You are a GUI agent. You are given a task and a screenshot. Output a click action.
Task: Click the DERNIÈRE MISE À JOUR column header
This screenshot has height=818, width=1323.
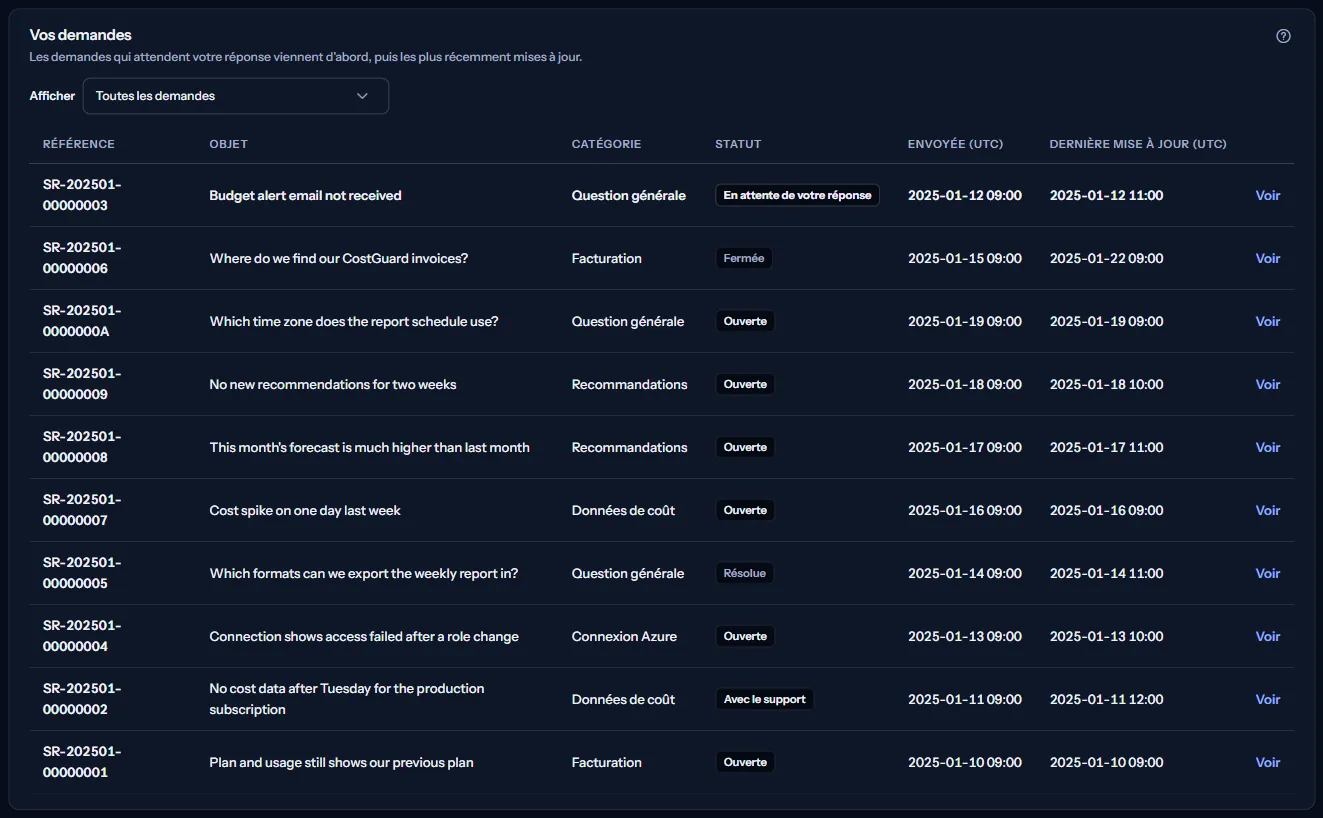click(x=1138, y=144)
